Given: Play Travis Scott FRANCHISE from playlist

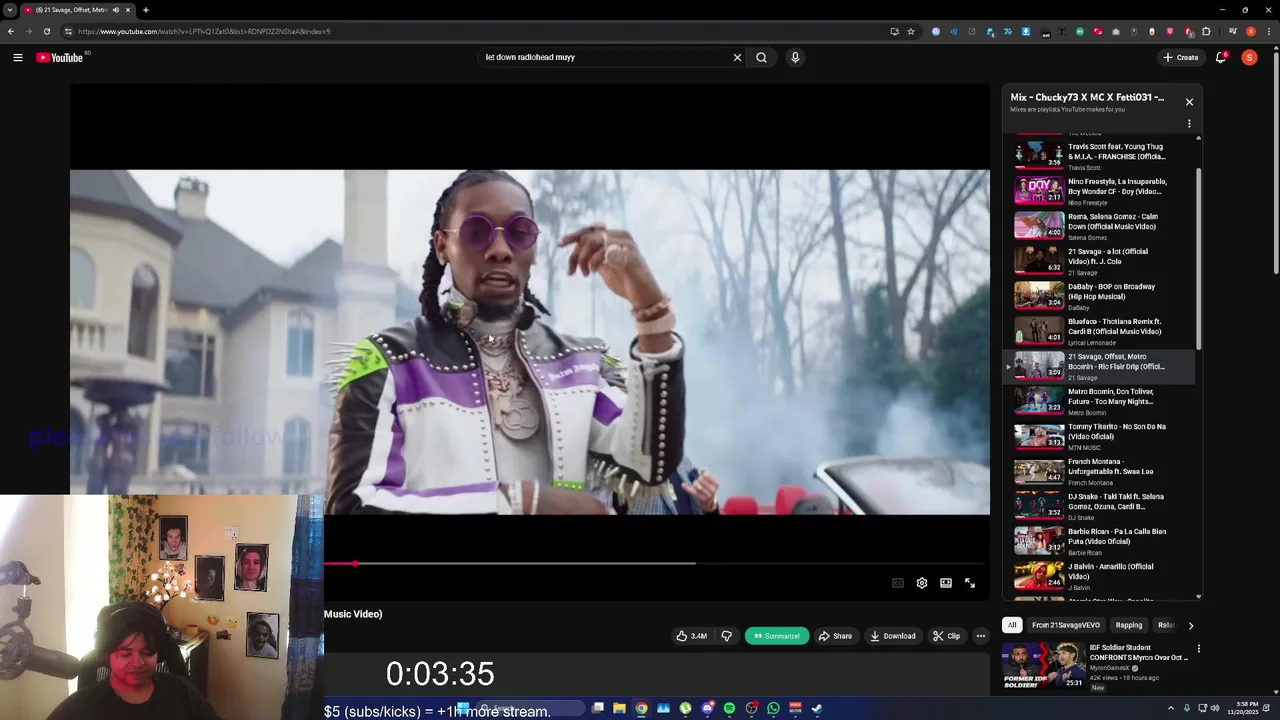Looking at the screenshot, I should (x=1098, y=155).
